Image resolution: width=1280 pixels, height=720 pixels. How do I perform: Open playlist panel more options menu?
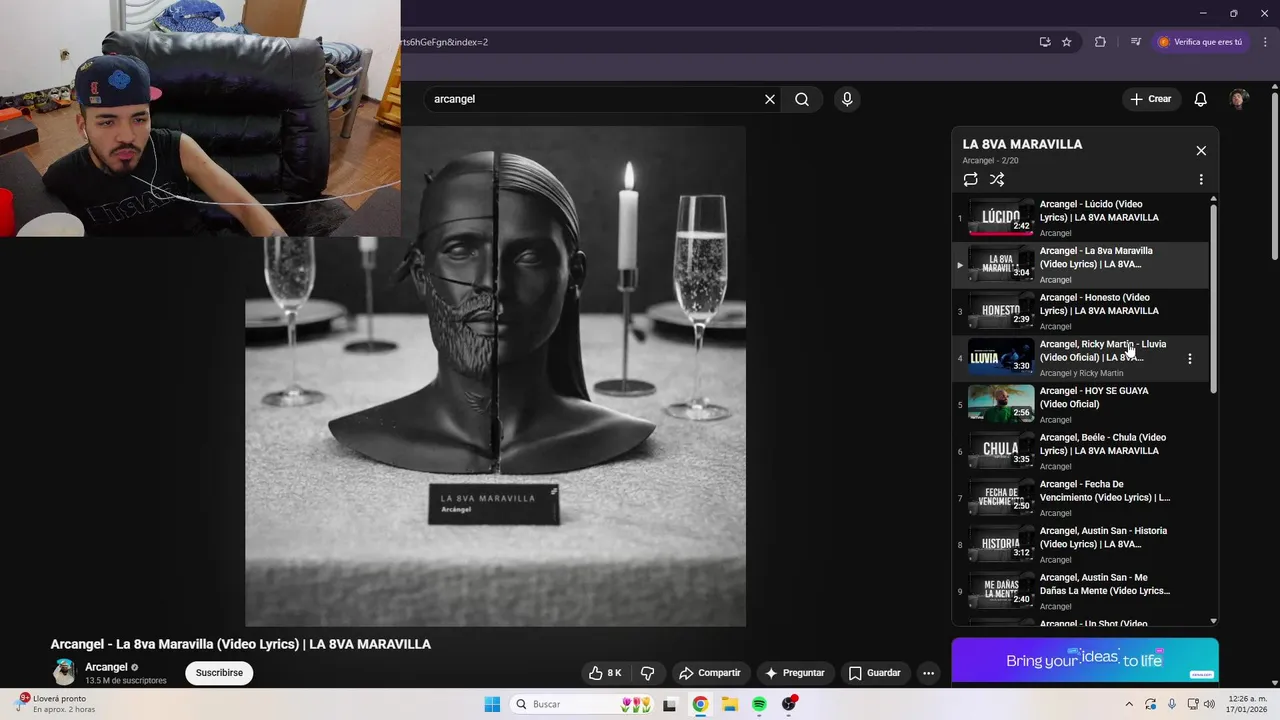1201,180
